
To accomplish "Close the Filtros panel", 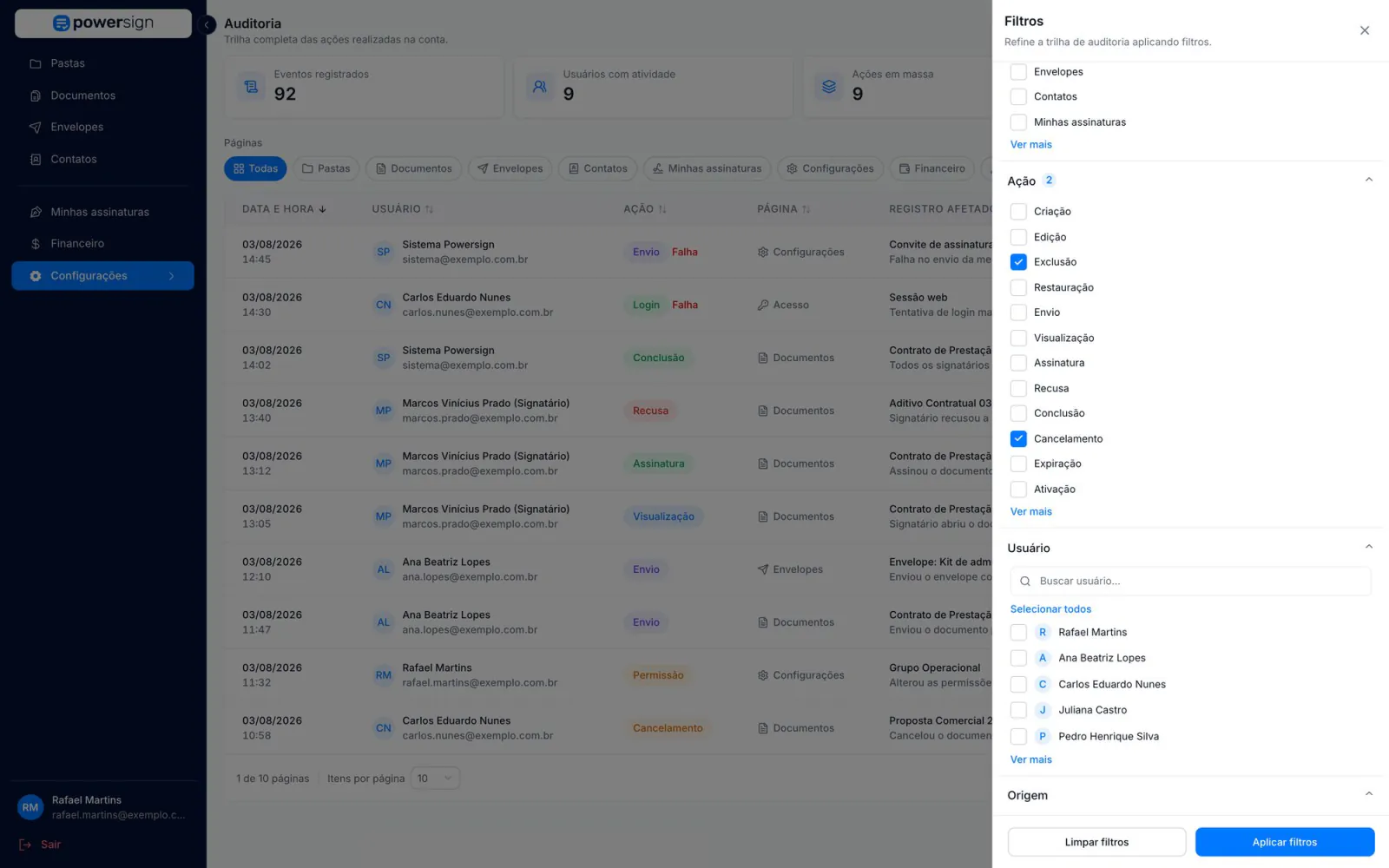I will point(1365,30).
